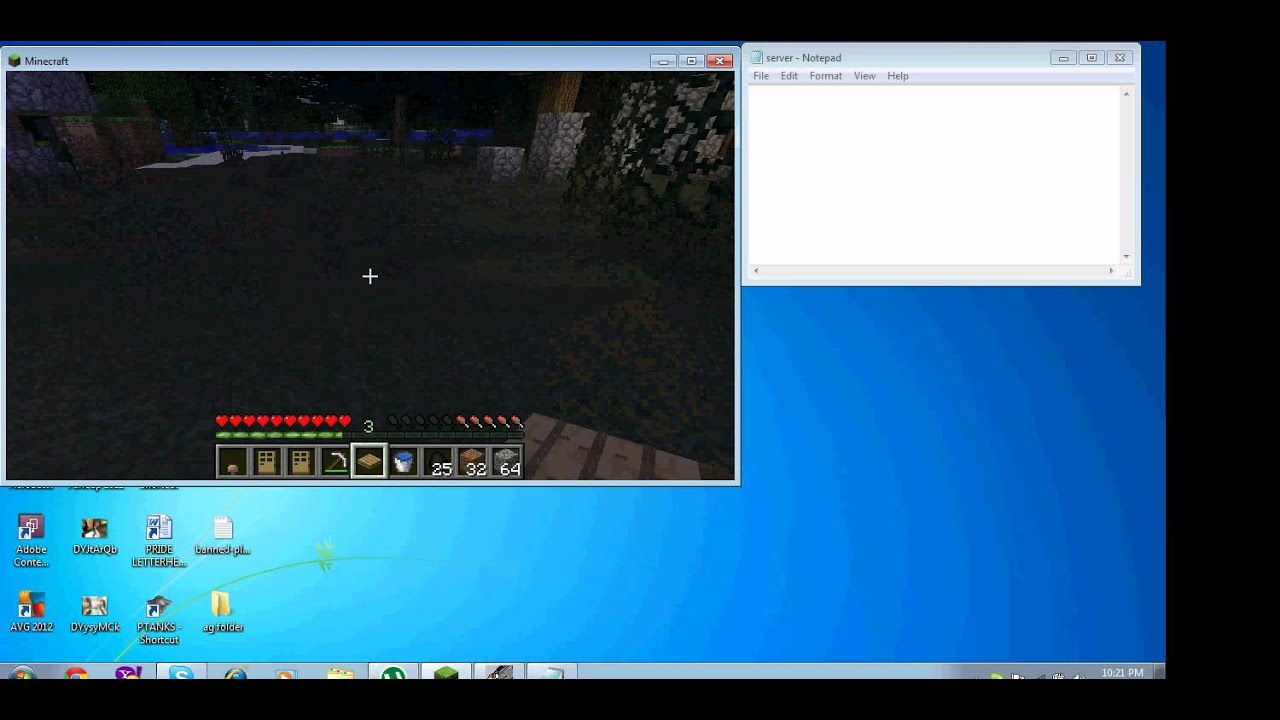Minimize the server Notepad window
Image resolution: width=1280 pixels, height=720 pixels.
click(1064, 58)
